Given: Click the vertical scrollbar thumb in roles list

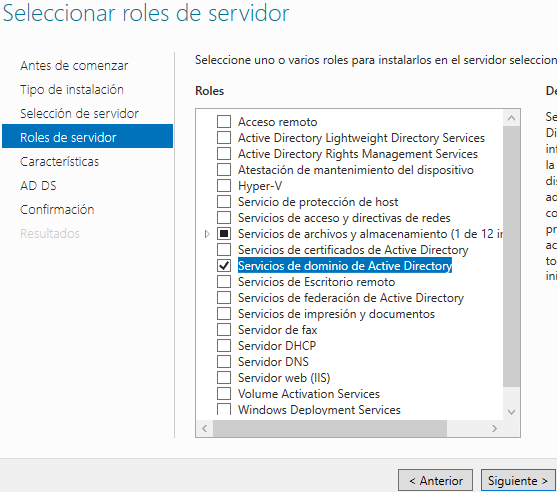Looking at the screenshot, I should (x=512, y=256).
